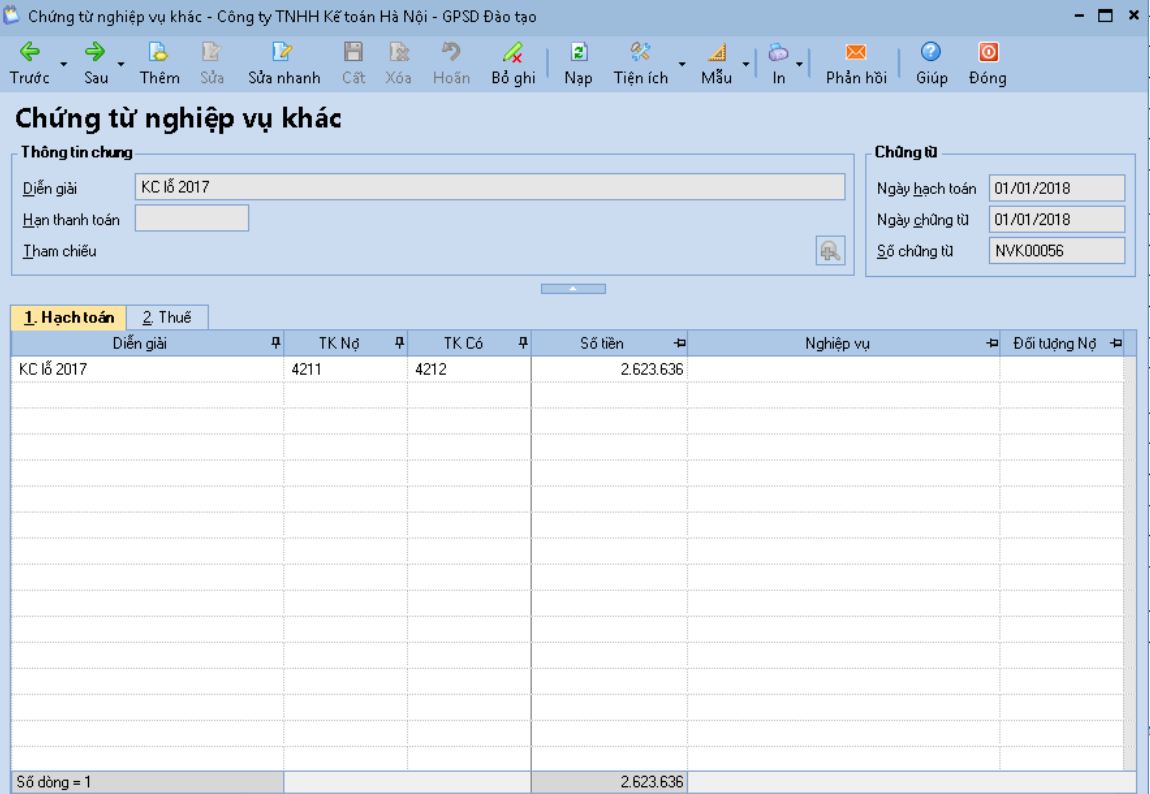
Task: Expand the Tiện ích dropdown arrow
Action: [682, 64]
